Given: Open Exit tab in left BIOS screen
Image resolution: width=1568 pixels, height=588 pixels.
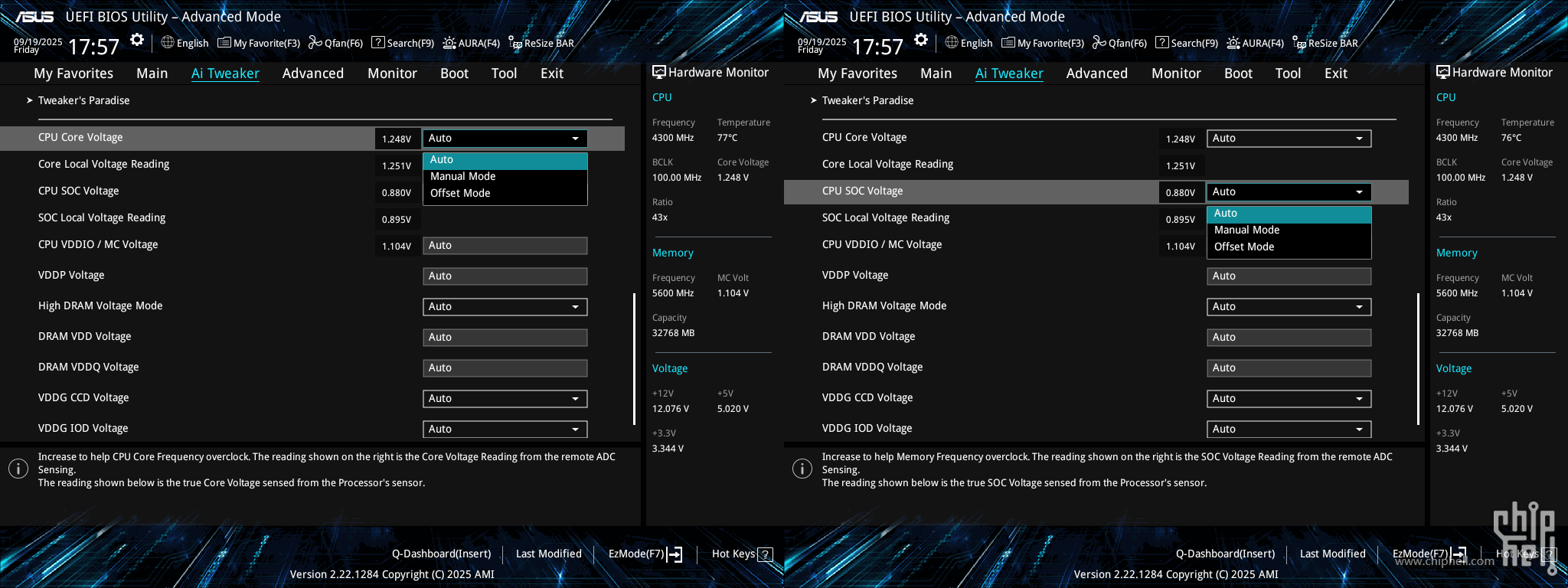Looking at the screenshot, I should (551, 73).
